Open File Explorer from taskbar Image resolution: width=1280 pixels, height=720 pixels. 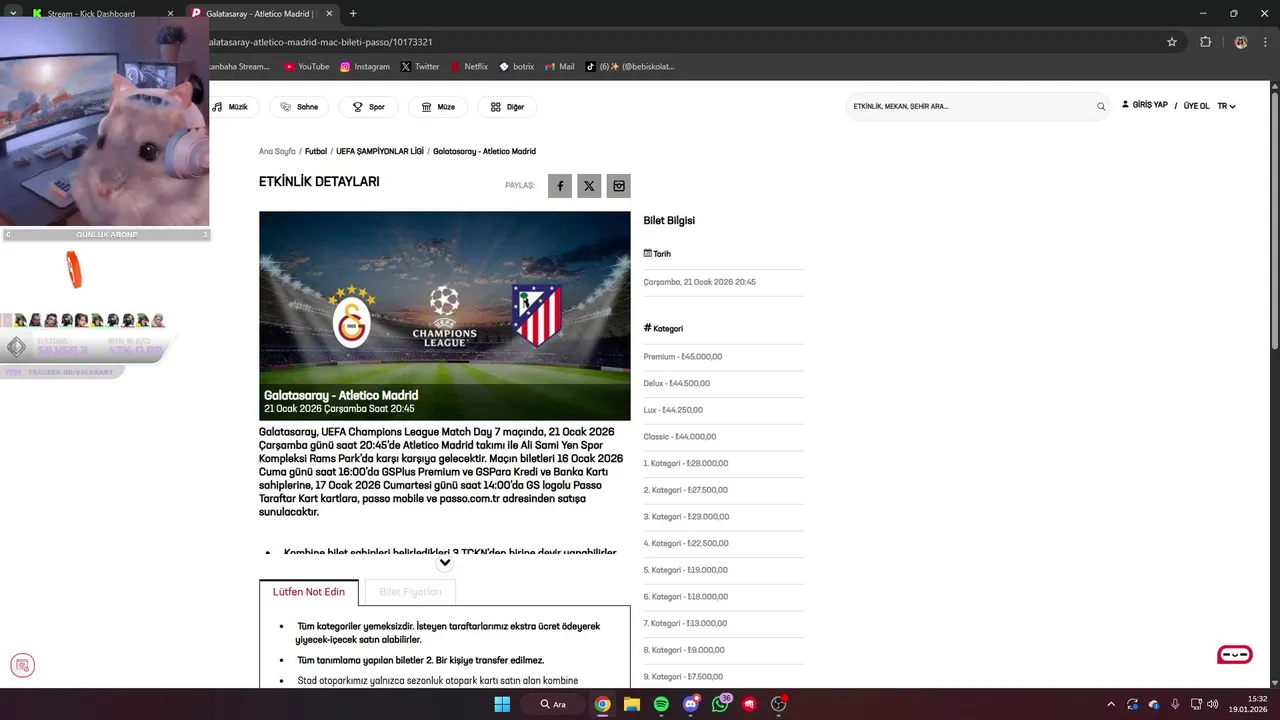[632, 704]
